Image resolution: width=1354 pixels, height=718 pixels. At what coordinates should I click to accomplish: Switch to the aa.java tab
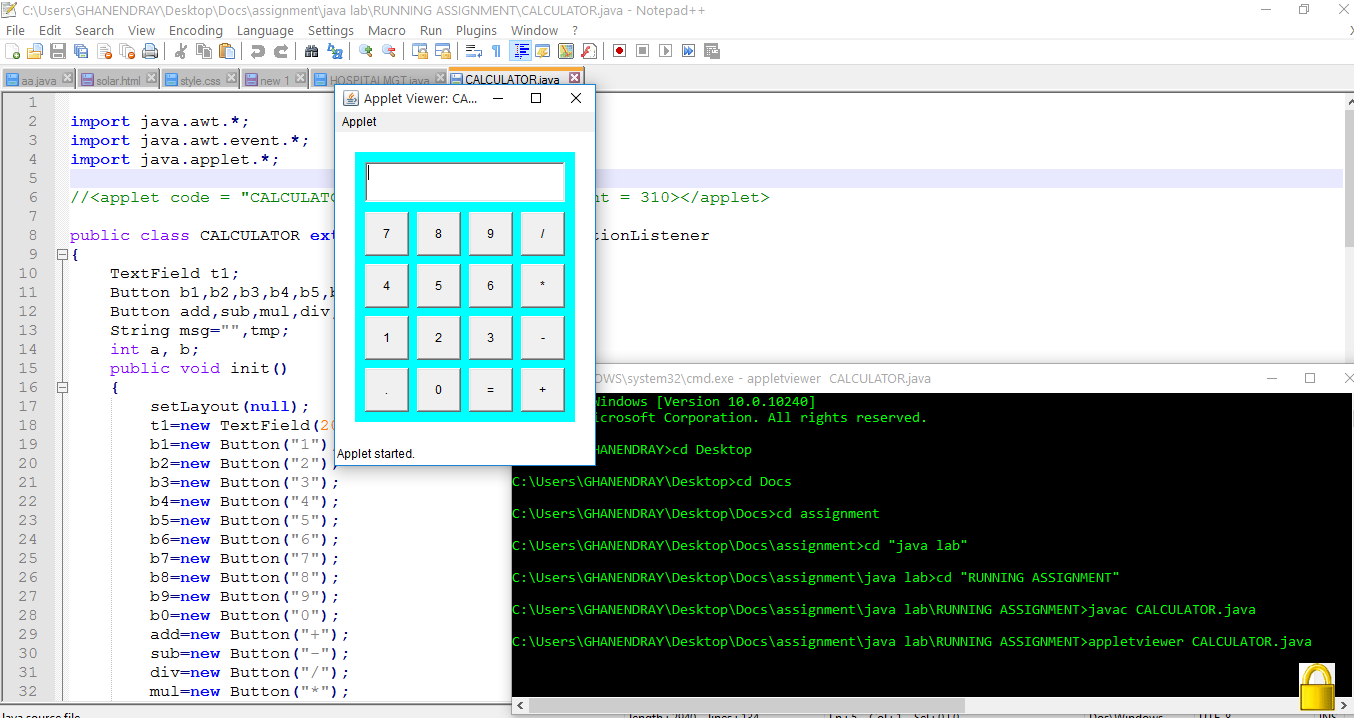pos(39,80)
